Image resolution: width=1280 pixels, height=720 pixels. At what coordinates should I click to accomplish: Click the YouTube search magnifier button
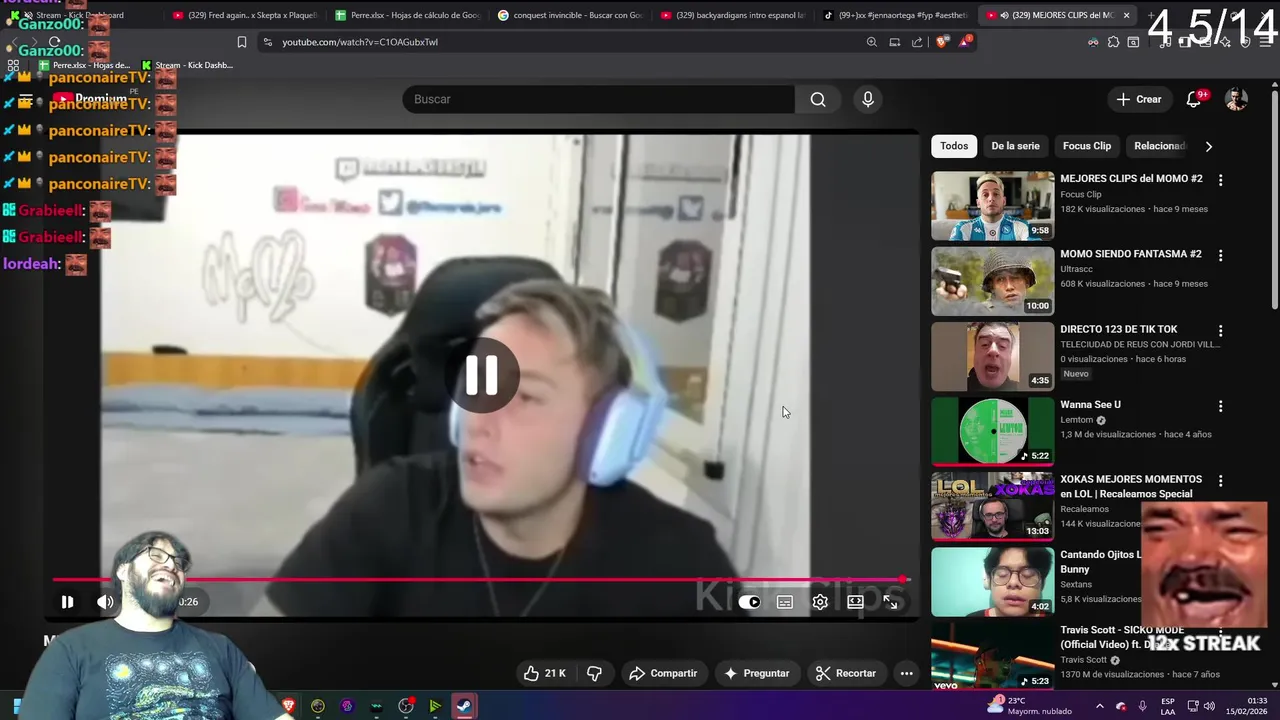pyautogui.click(x=818, y=99)
